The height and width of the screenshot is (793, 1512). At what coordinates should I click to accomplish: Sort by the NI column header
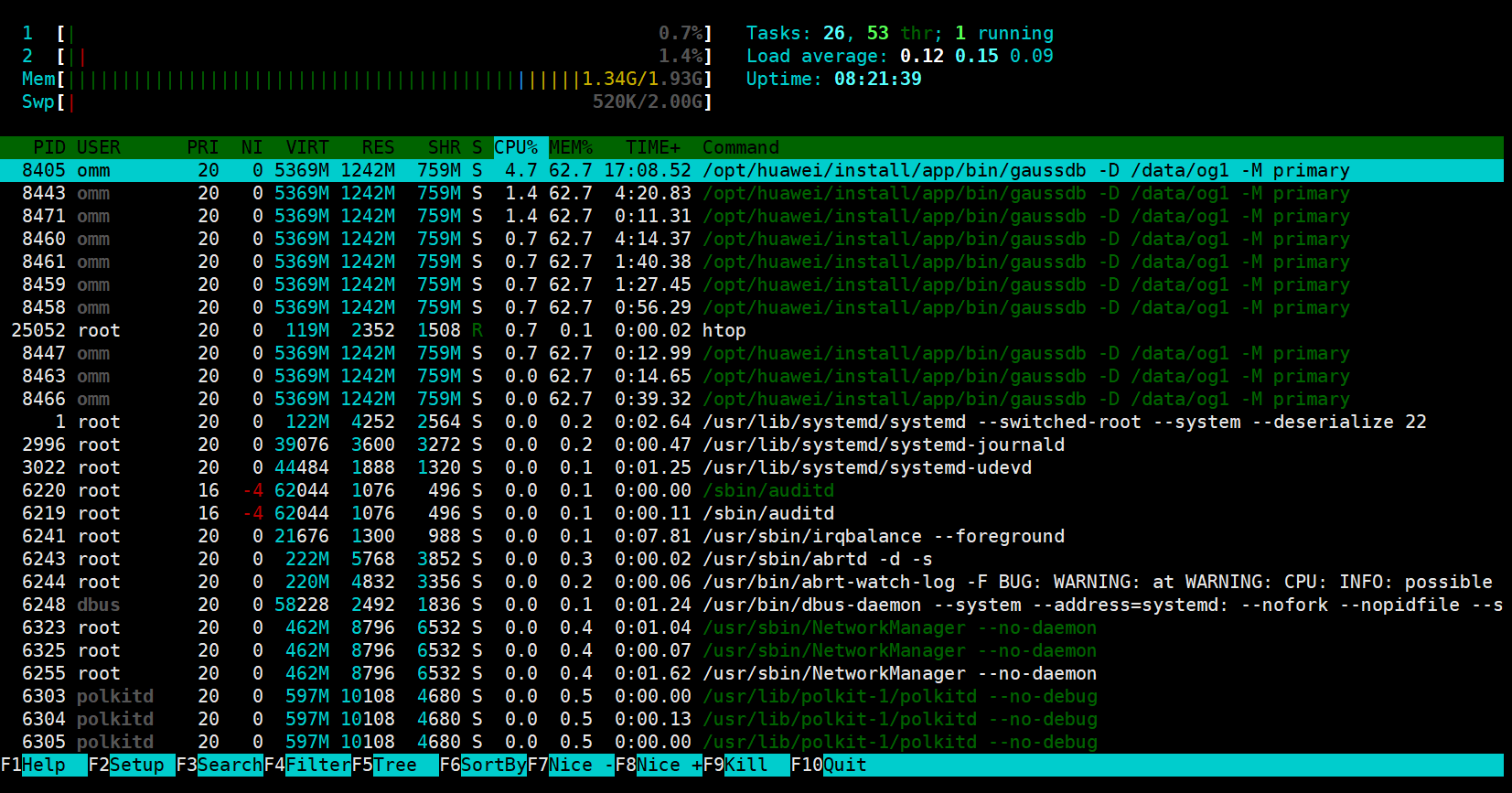[x=252, y=147]
